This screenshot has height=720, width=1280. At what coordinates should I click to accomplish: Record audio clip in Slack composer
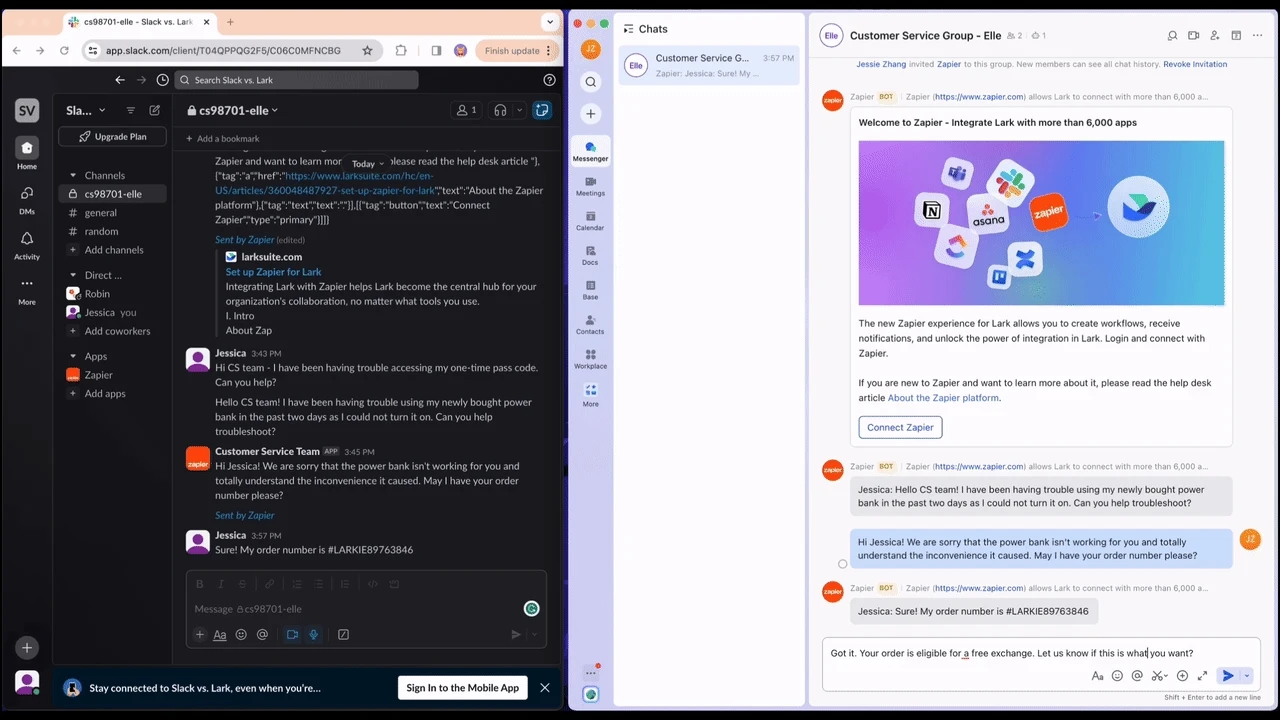pos(314,634)
